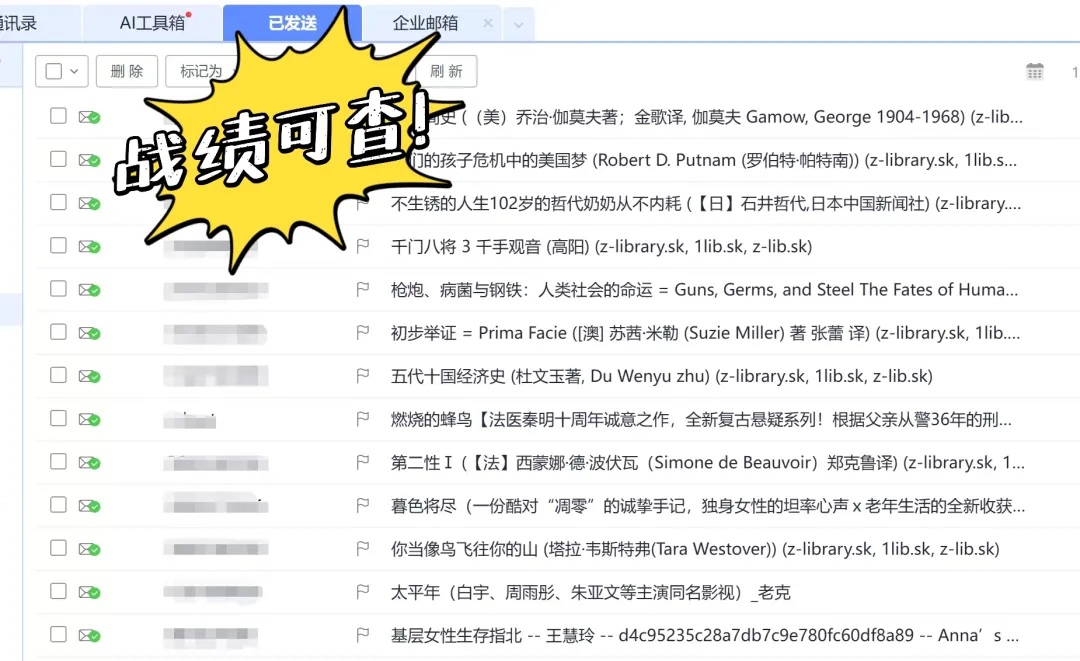Check the box for 第二性 I email
Viewport: 1080px width, 661px height.
(x=59, y=461)
